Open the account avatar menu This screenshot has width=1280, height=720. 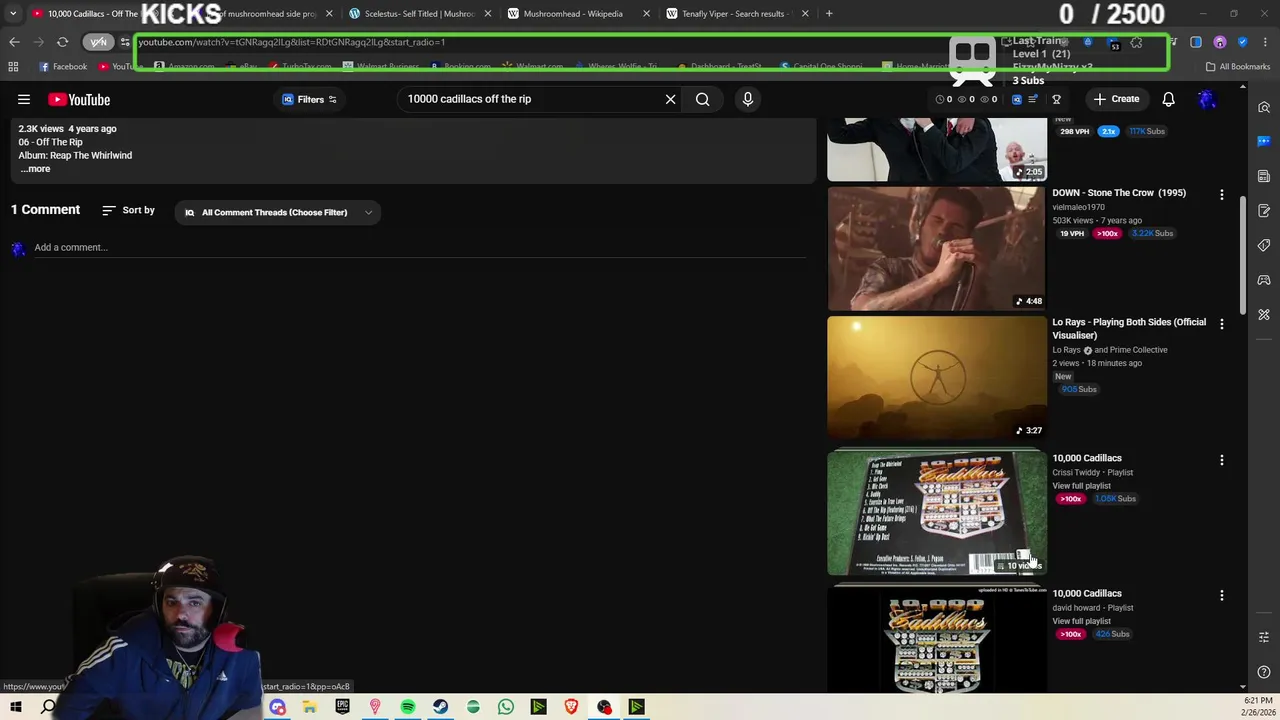pyautogui.click(x=1207, y=99)
